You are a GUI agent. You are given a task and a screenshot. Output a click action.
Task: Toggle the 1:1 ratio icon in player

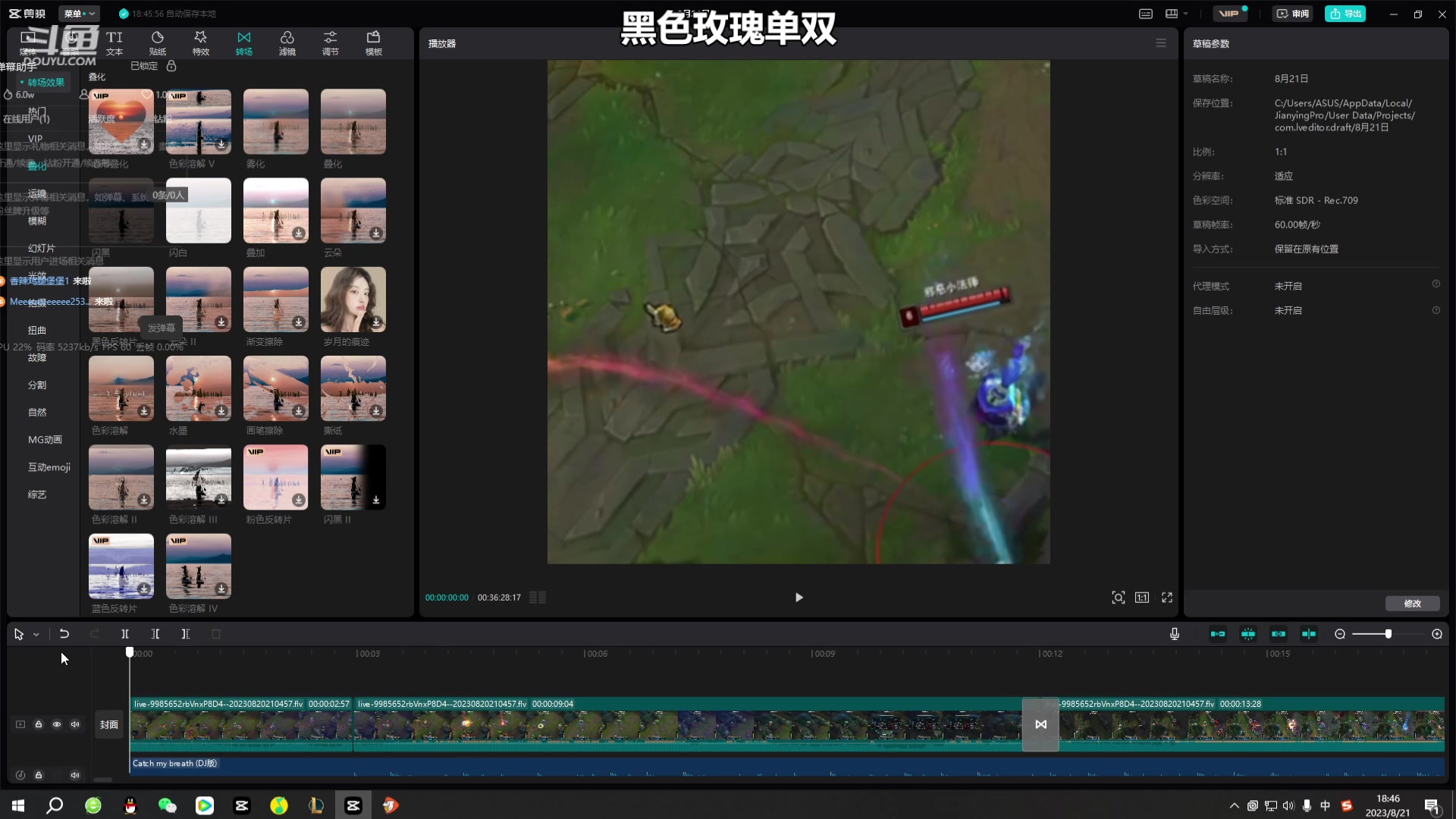click(1142, 598)
